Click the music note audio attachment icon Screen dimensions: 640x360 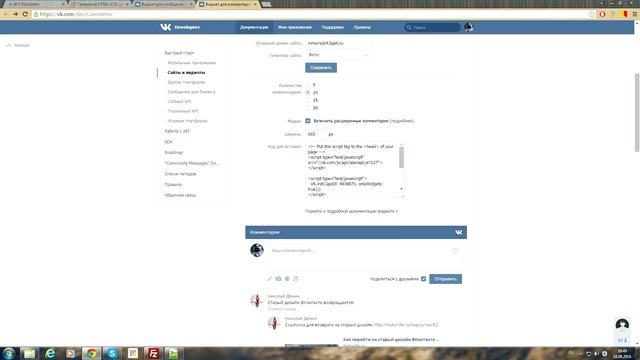click(296, 279)
